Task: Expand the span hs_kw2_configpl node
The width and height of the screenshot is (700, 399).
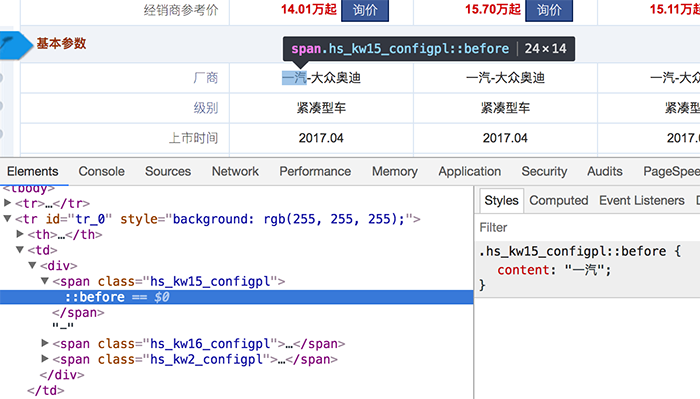Action: tap(45, 359)
